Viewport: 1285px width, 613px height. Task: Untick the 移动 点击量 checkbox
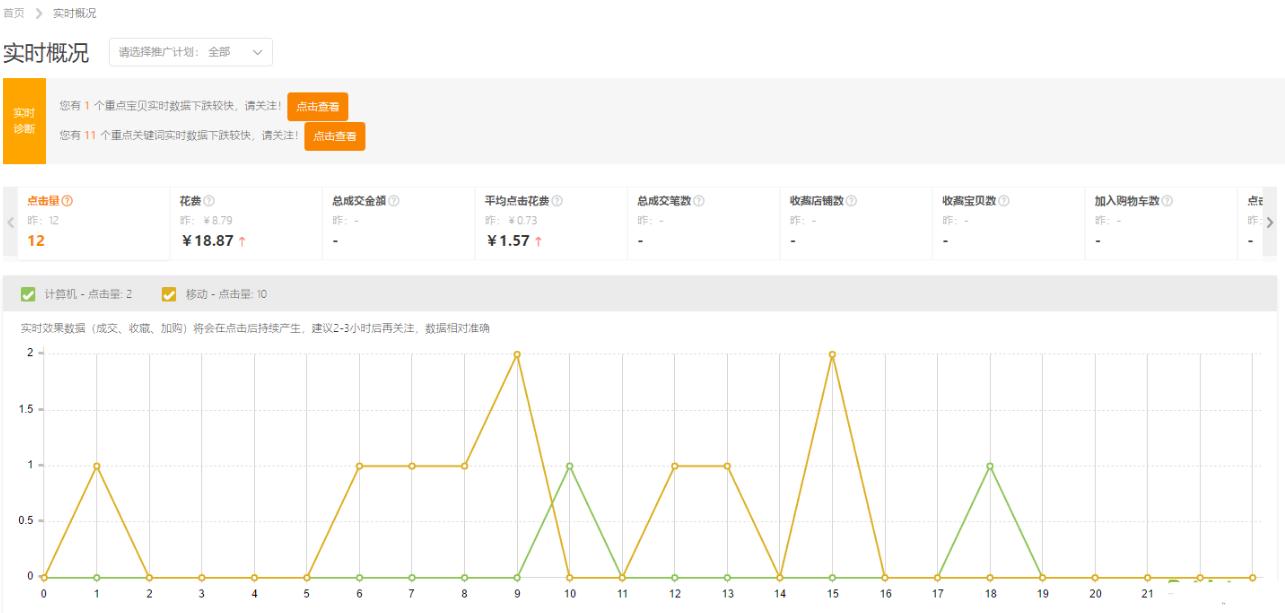click(169, 294)
